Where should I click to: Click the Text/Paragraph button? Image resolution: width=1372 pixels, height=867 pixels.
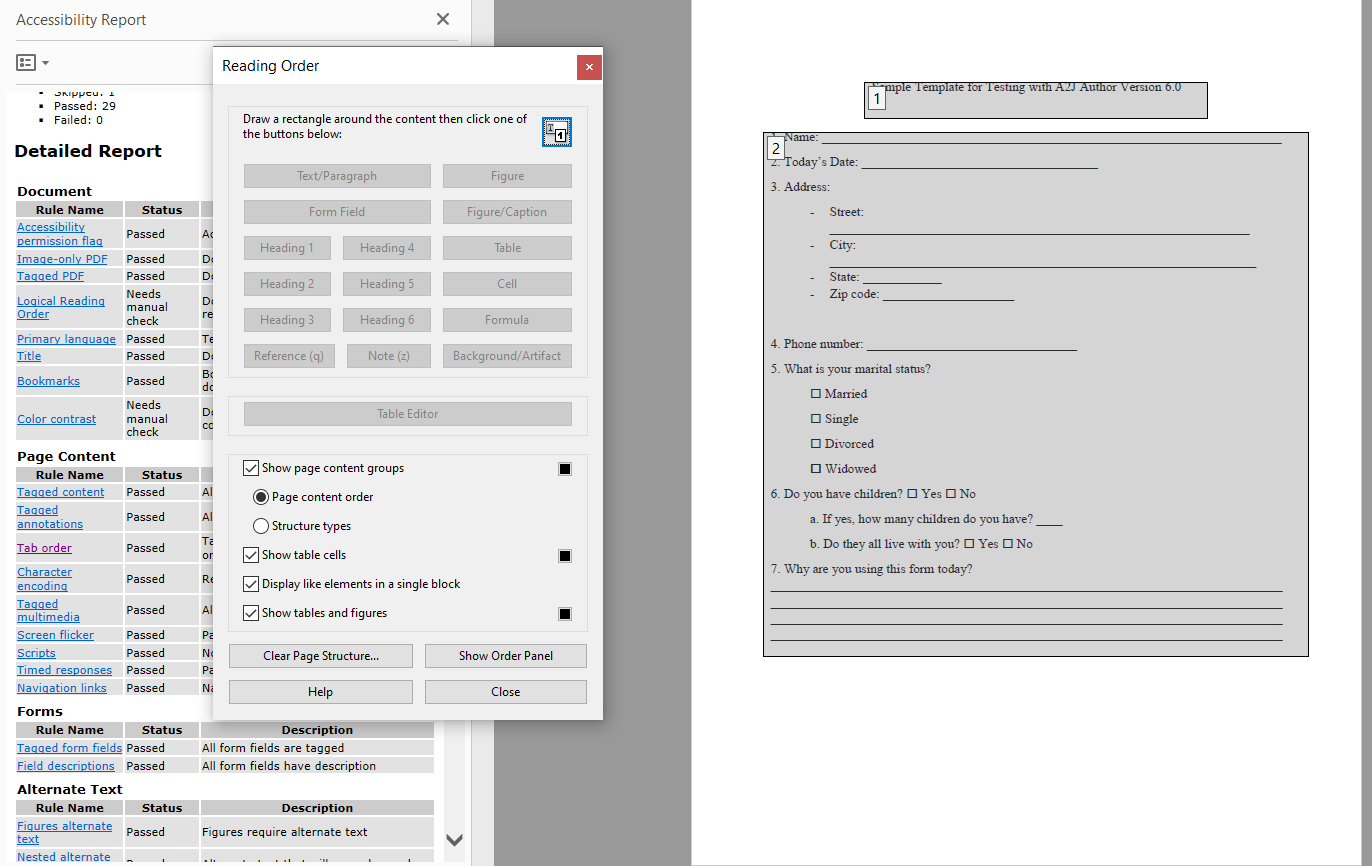coord(337,176)
